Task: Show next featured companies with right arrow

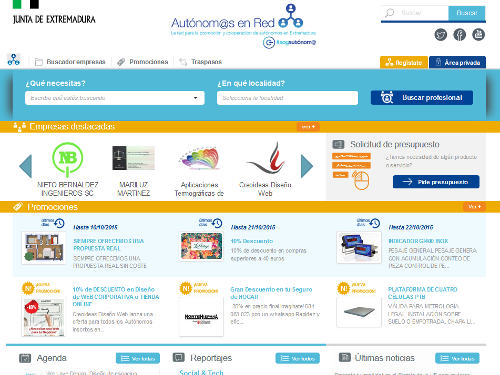Action: 307,166
